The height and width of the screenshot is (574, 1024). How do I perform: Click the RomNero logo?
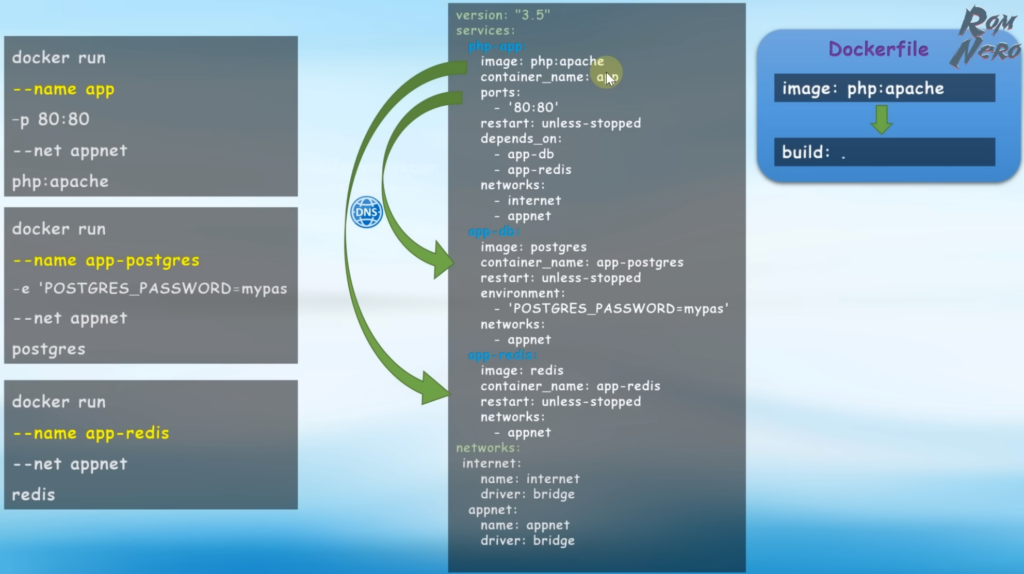[x=987, y=37]
